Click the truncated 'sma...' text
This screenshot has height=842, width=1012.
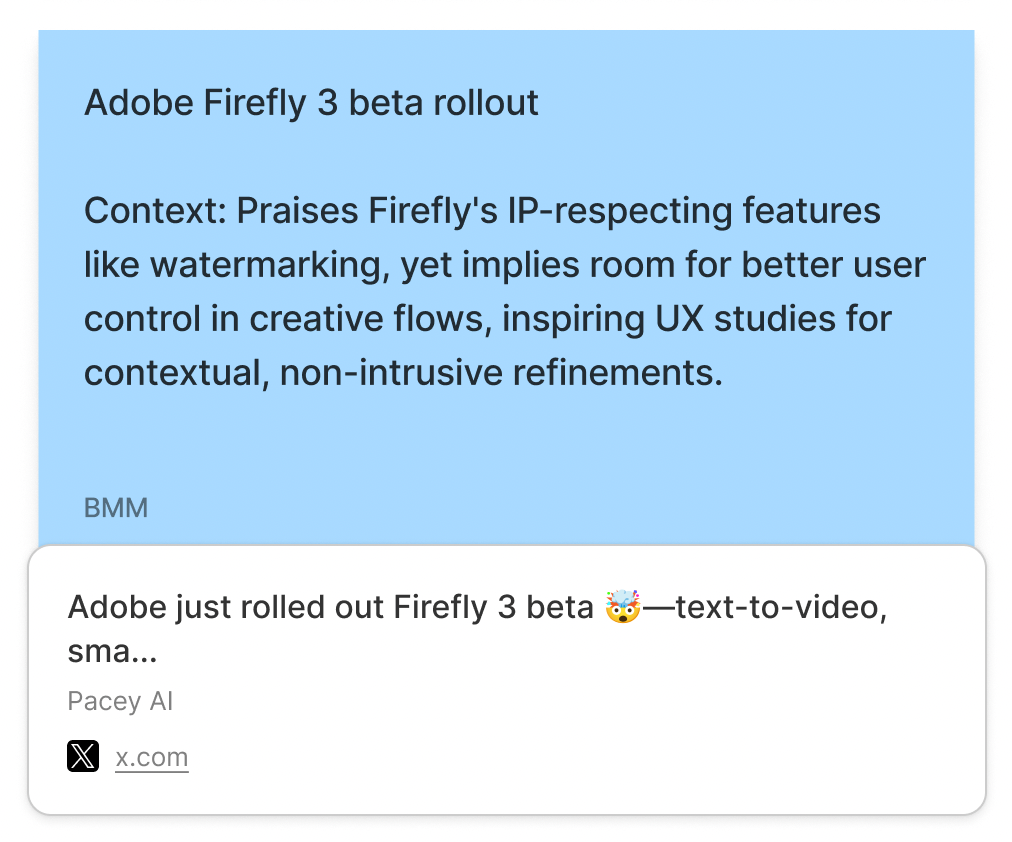[x=112, y=653]
